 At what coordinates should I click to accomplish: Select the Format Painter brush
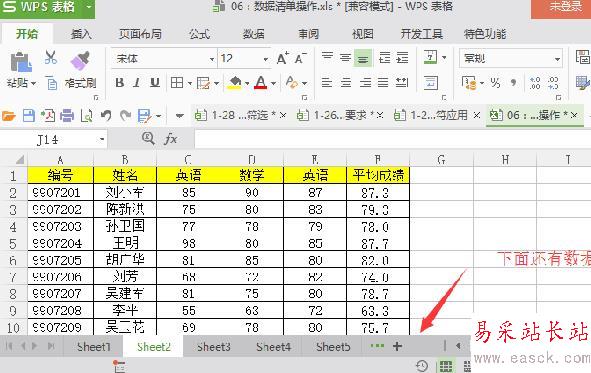click(80, 61)
